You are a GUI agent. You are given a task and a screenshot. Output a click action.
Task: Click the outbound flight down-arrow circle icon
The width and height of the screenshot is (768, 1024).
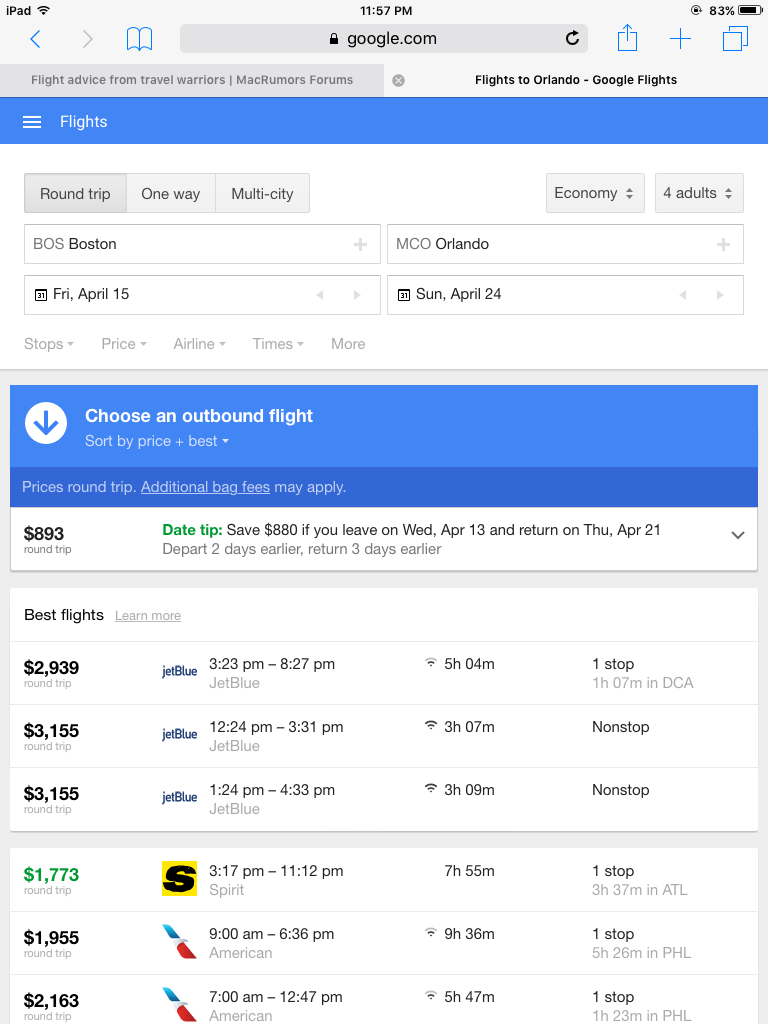click(46, 423)
